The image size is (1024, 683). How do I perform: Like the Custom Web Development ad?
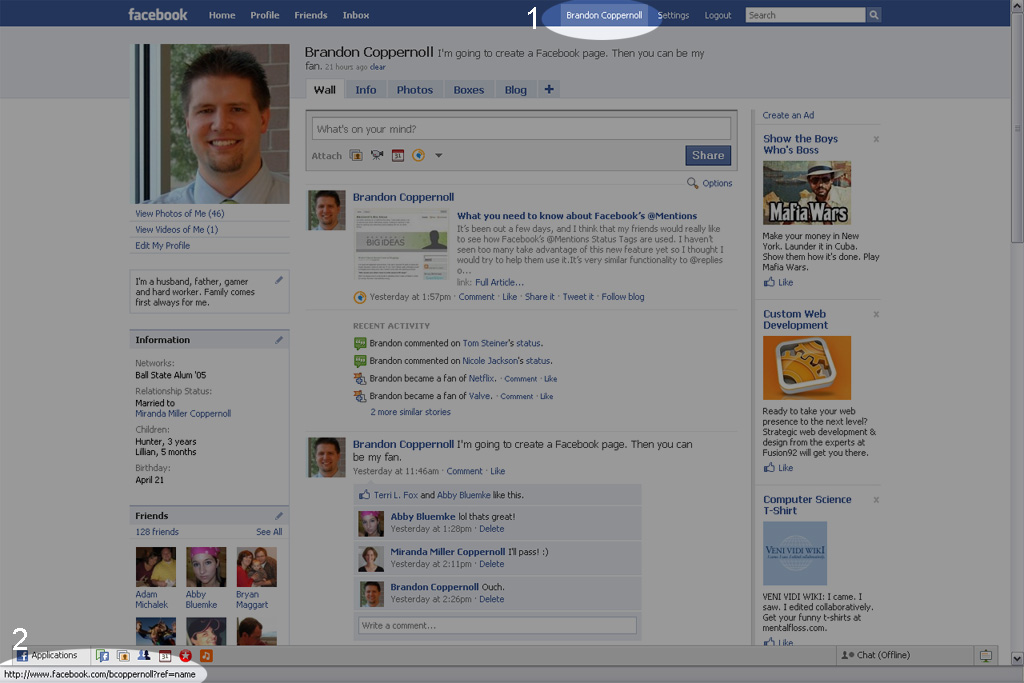pos(778,468)
